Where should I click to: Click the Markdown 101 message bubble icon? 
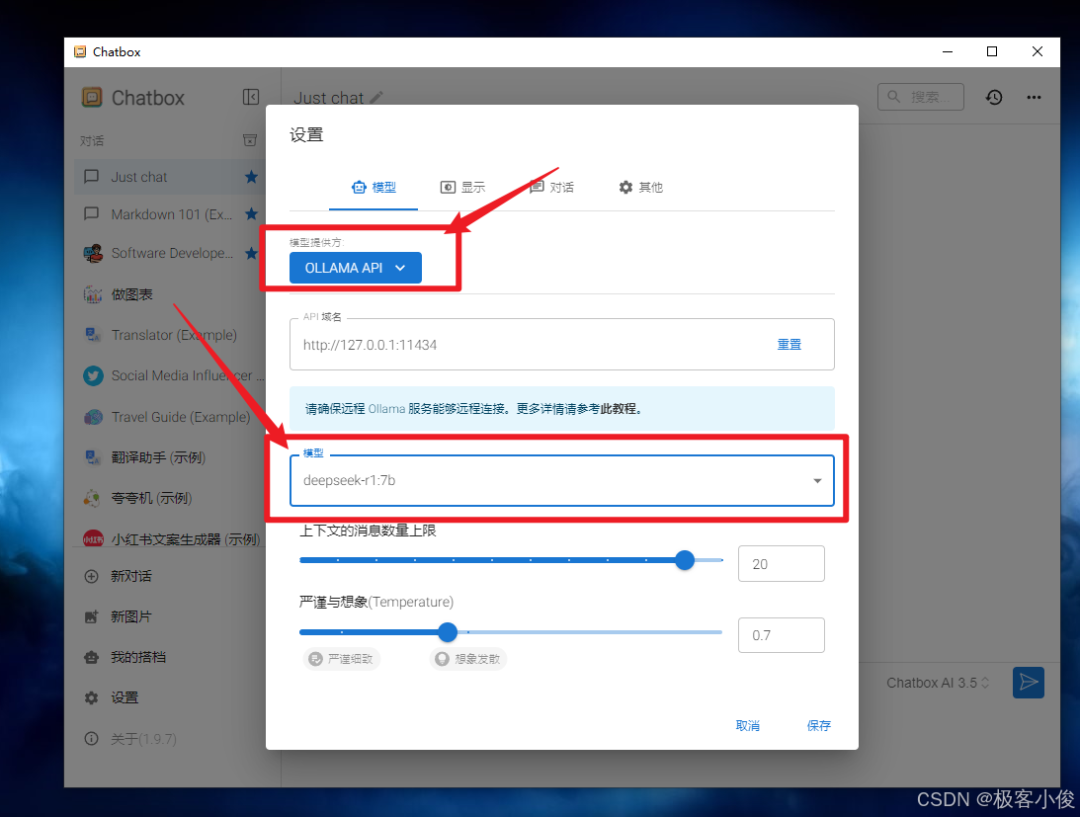(91, 214)
